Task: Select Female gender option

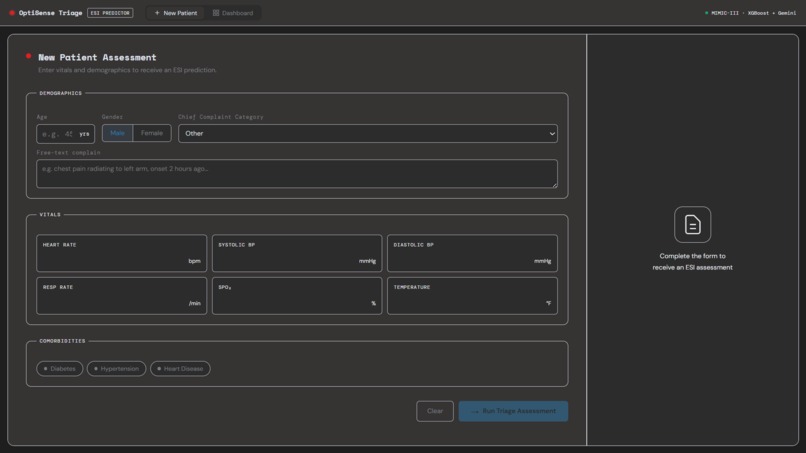Action: (152, 133)
